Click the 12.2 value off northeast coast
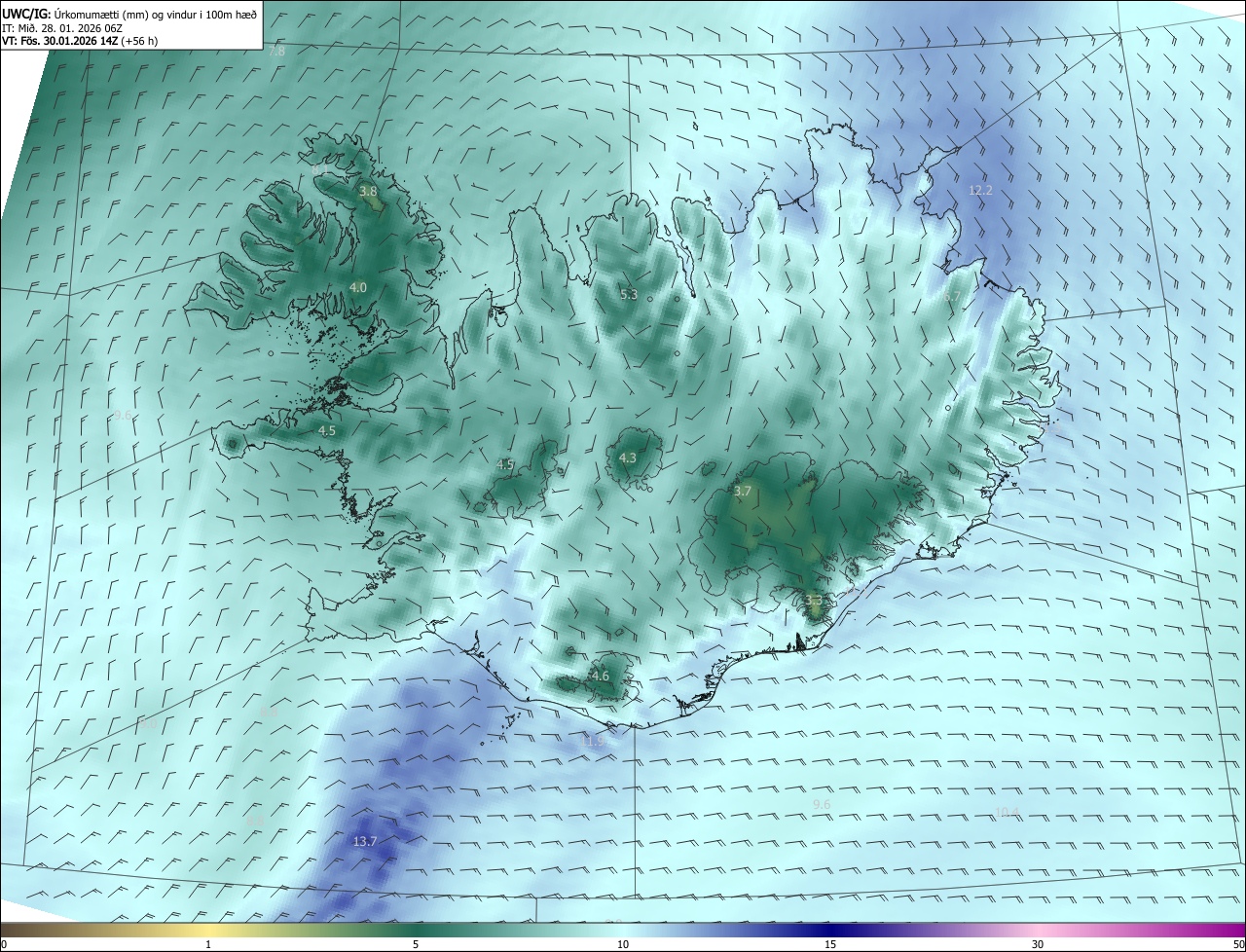This screenshot has height=952, width=1246. click(980, 190)
